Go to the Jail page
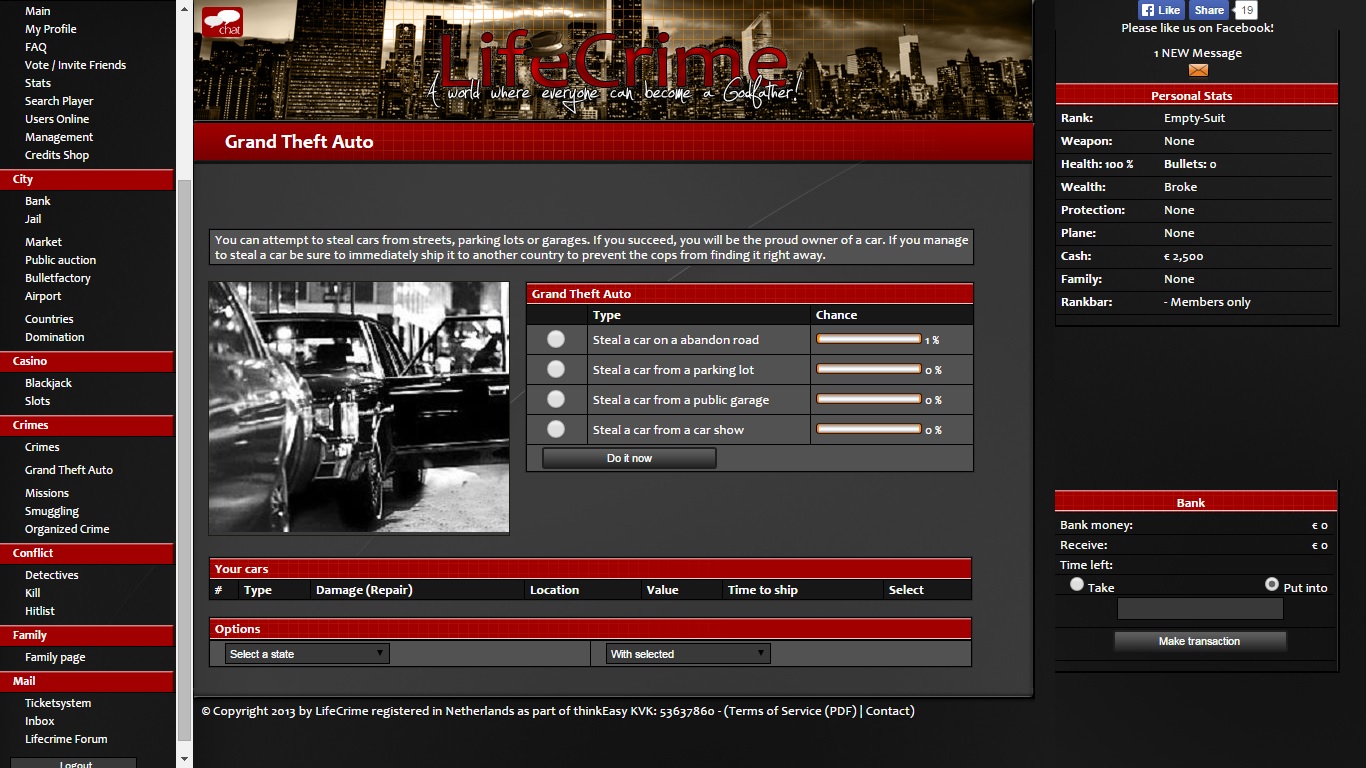The width and height of the screenshot is (1366, 768). [x=33, y=219]
